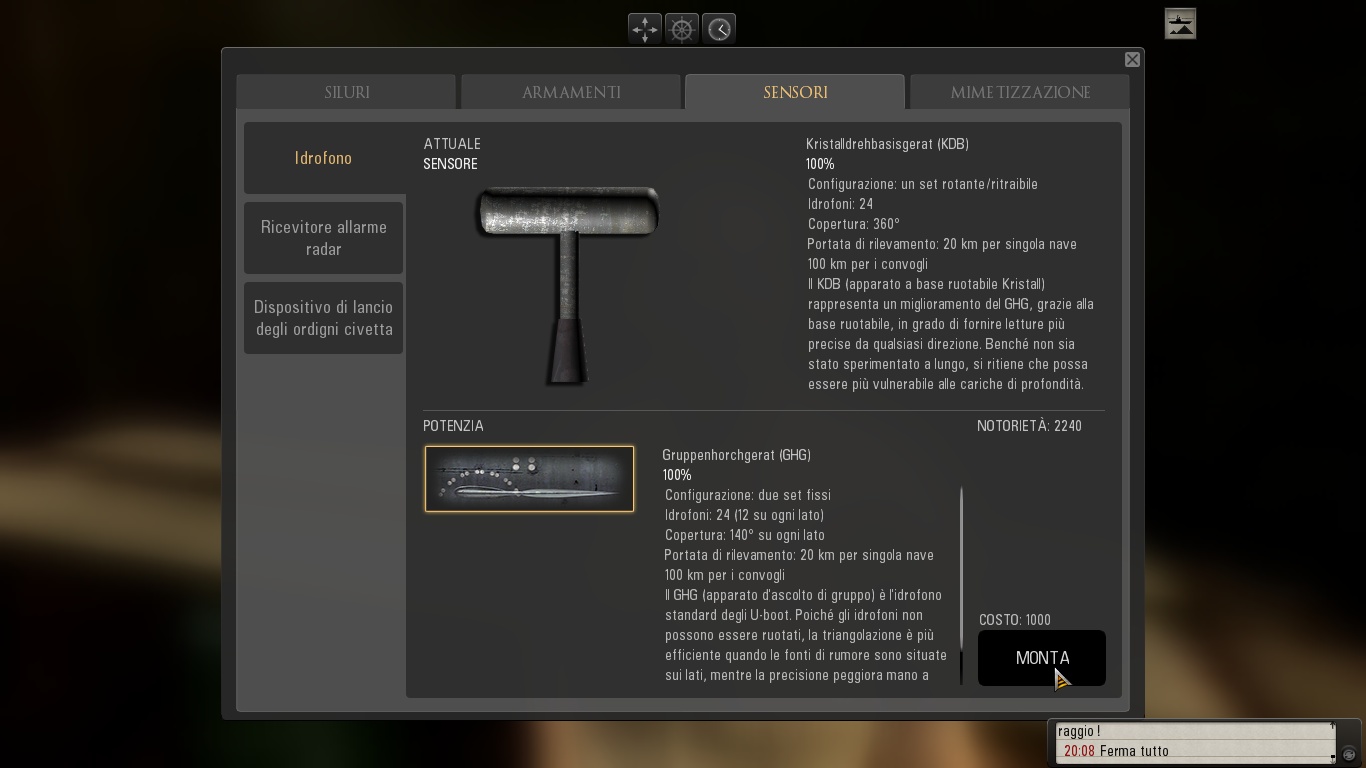The image size is (1366, 768).
Task: Click the 'Gruppenhorchgerat (GHG)' title
Action: click(x=736, y=455)
